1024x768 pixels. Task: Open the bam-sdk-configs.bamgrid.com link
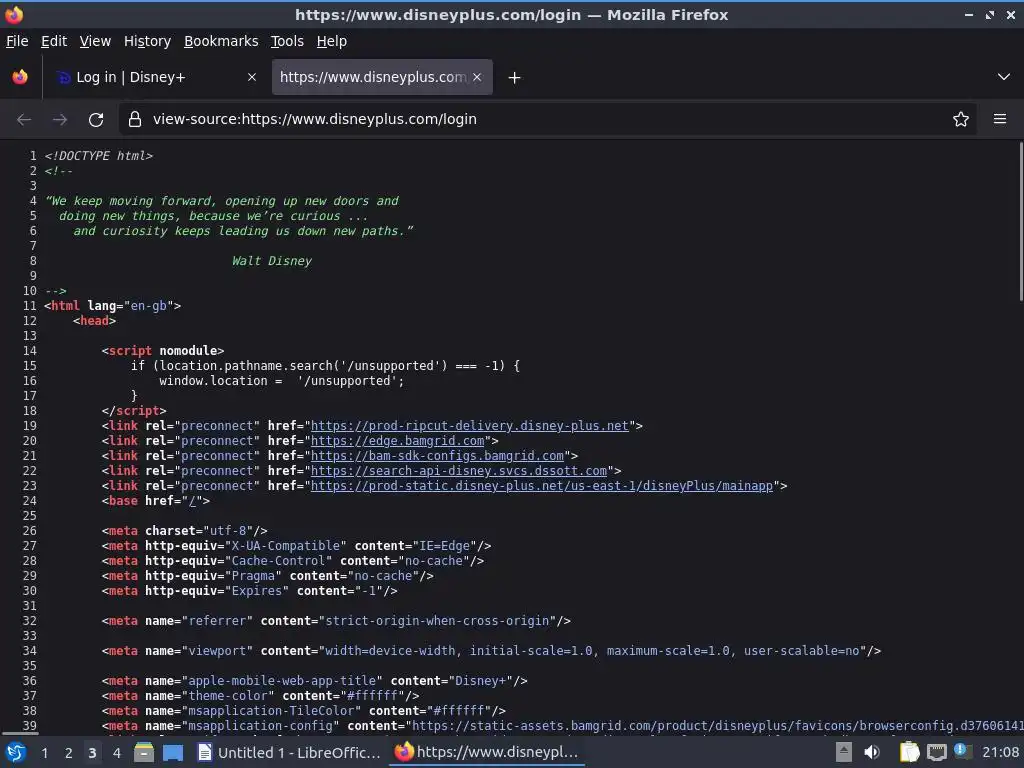coord(438,456)
